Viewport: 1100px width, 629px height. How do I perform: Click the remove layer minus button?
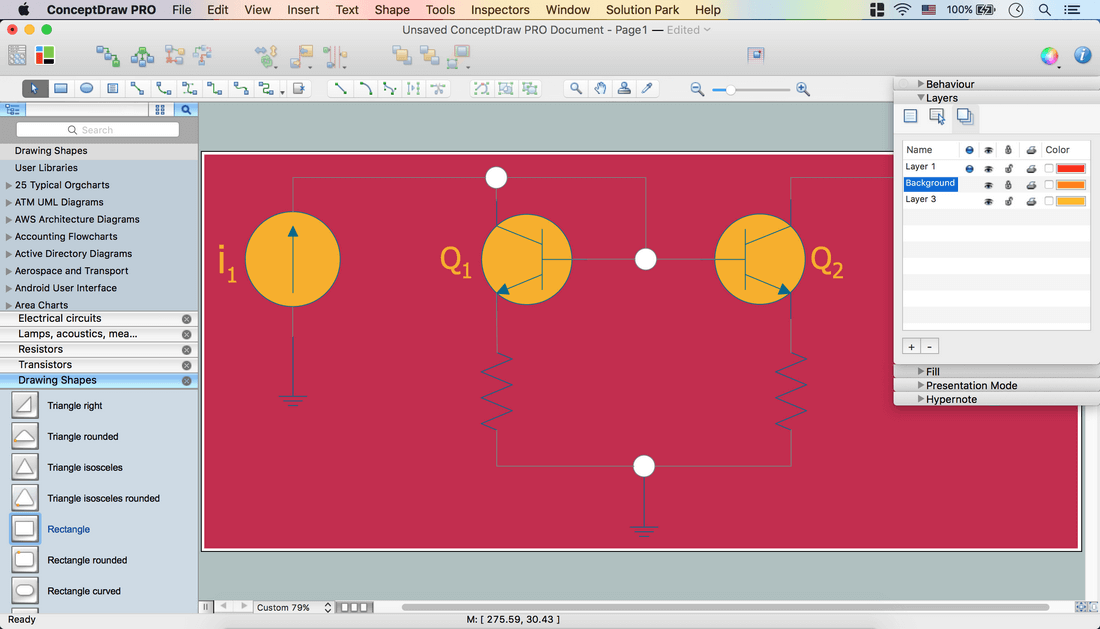(929, 347)
